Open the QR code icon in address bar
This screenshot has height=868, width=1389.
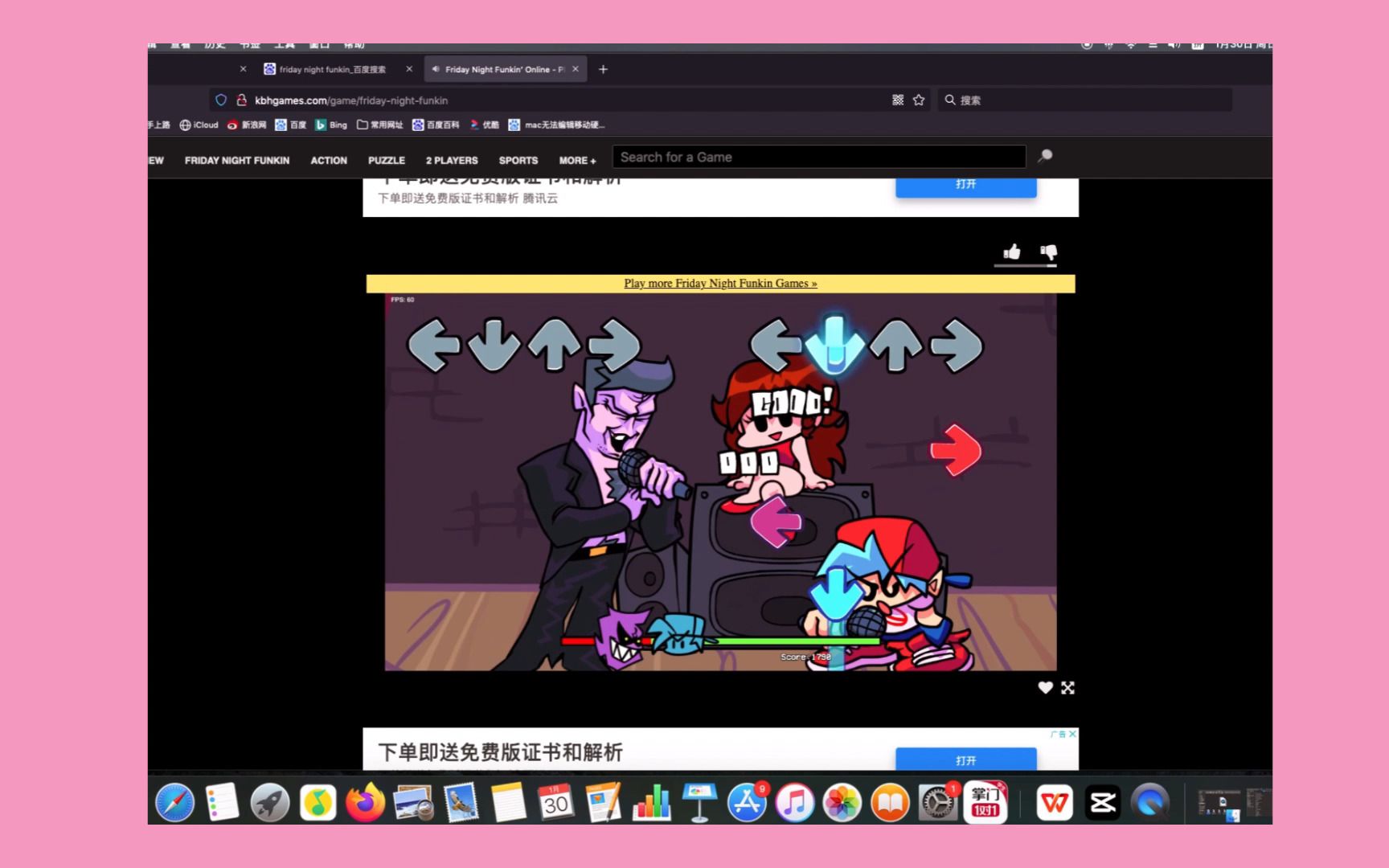pyautogui.click(x=898, y=100)
